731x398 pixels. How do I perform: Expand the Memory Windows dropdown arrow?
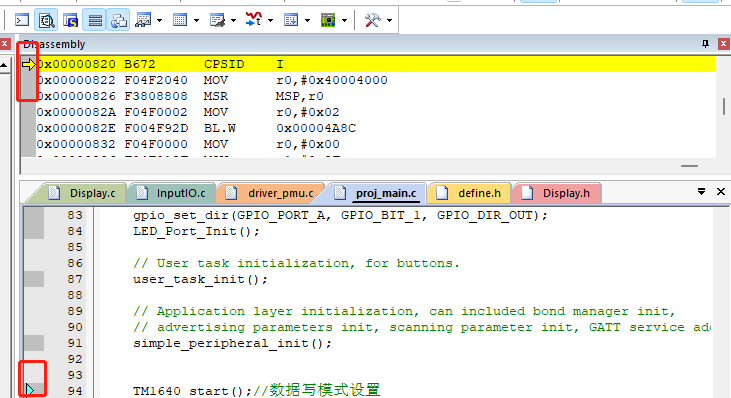point(196,21)
